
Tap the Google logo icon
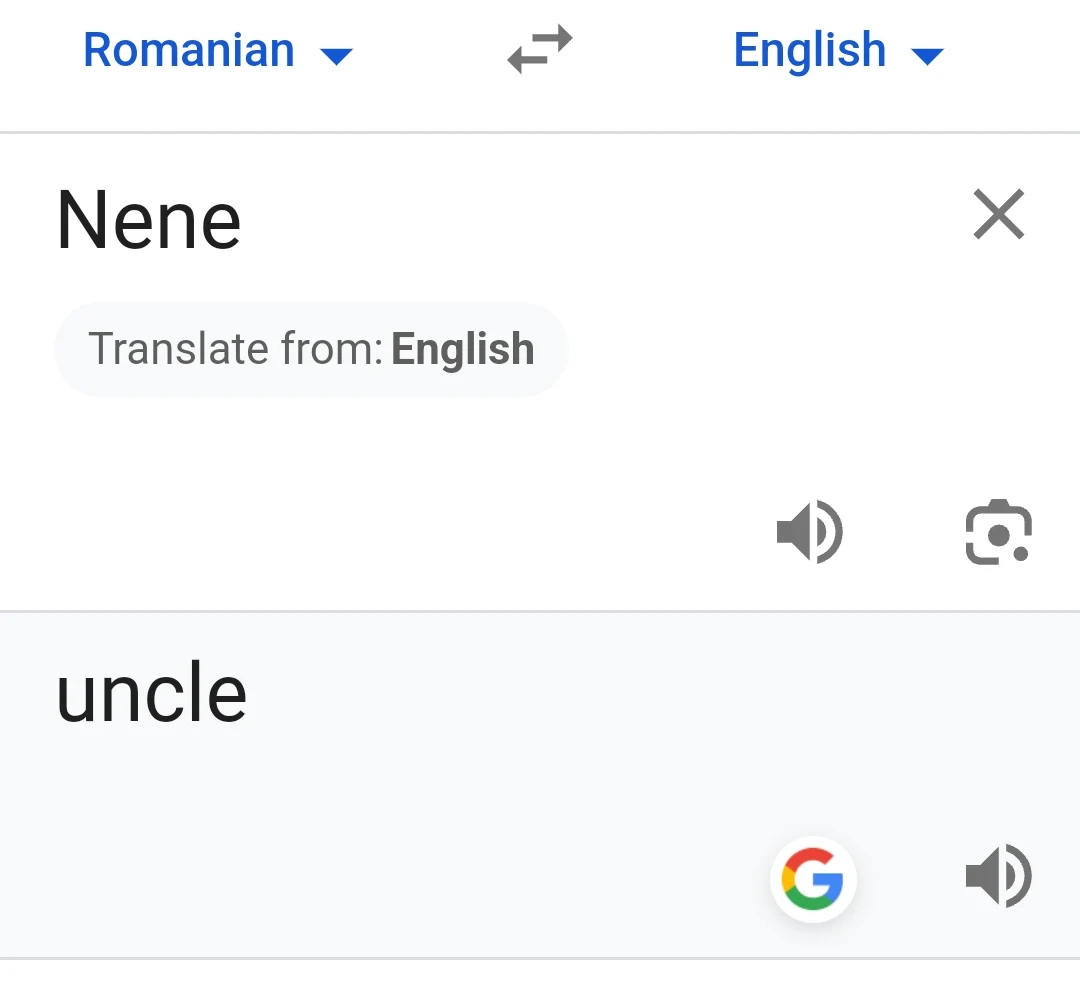pyautogui.click(x=814, y=879)
